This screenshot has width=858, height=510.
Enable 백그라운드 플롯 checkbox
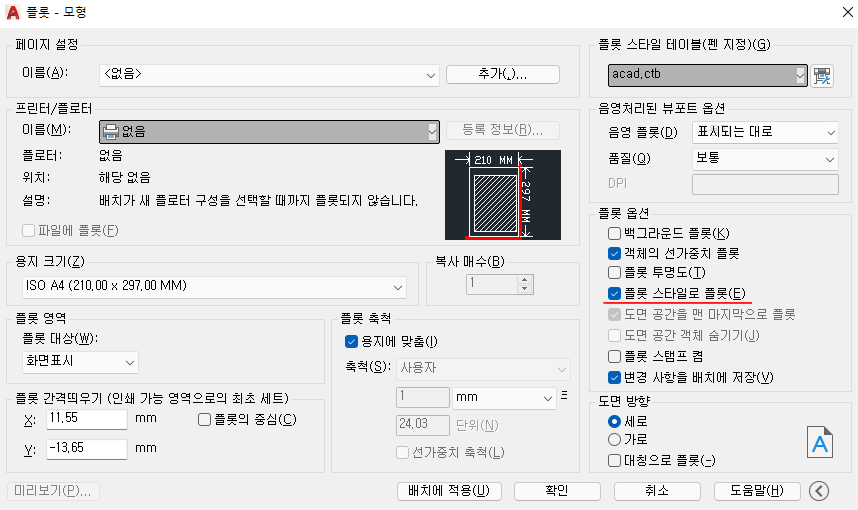click(614, 234)
